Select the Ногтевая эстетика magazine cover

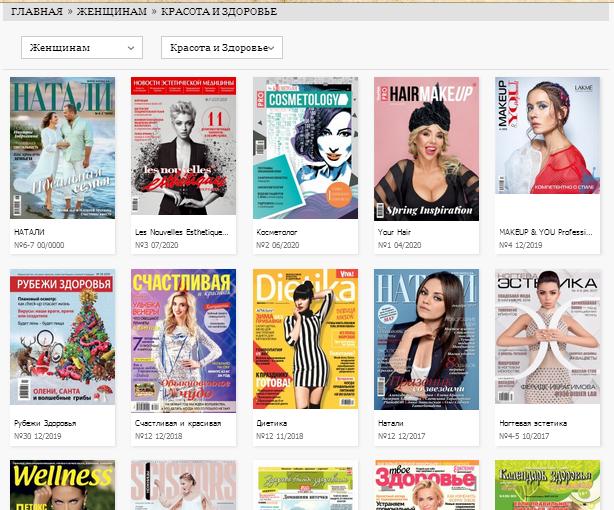pos(547,340)
